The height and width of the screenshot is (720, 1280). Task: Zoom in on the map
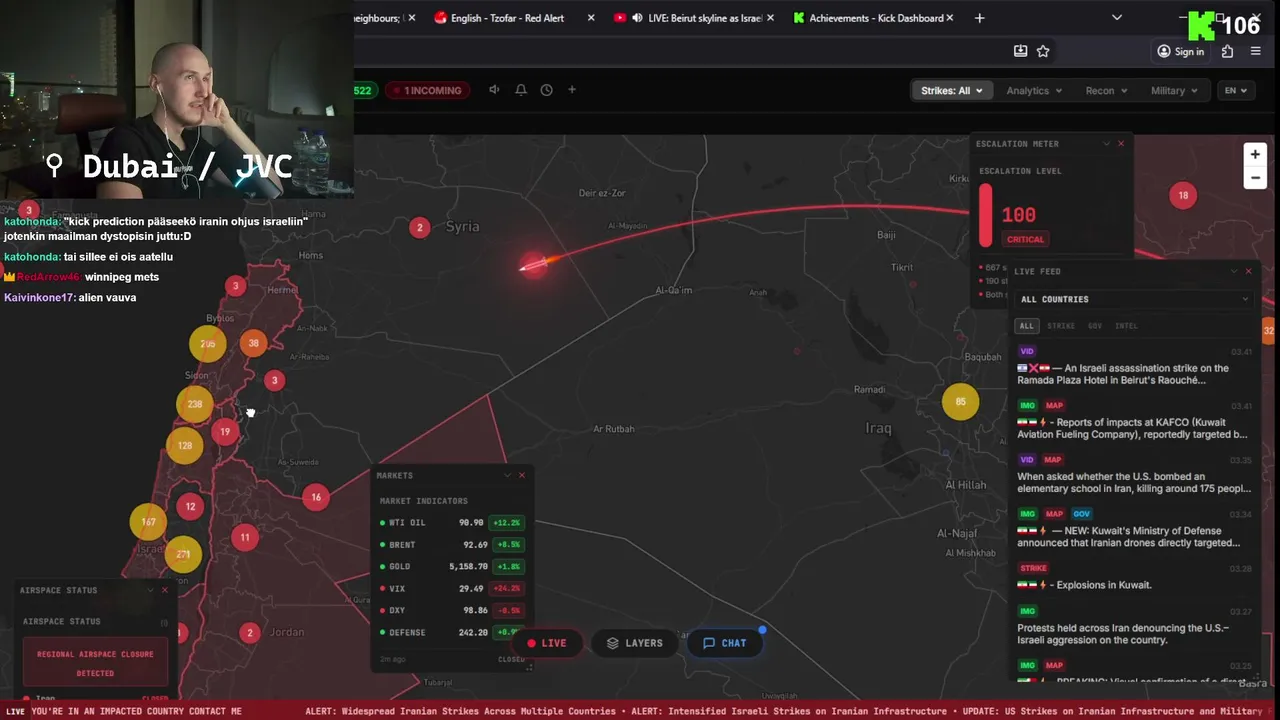click(x=1255, y=154)
